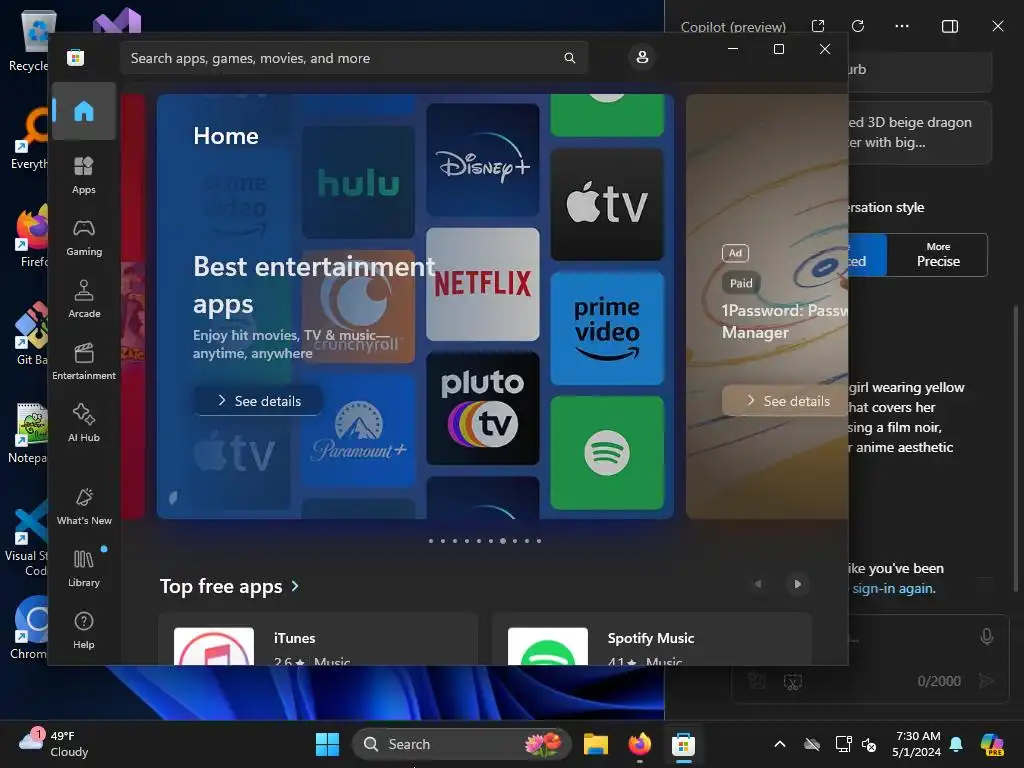
Task: Select the Disney+ tile in banner
Action: pos(483,160)
